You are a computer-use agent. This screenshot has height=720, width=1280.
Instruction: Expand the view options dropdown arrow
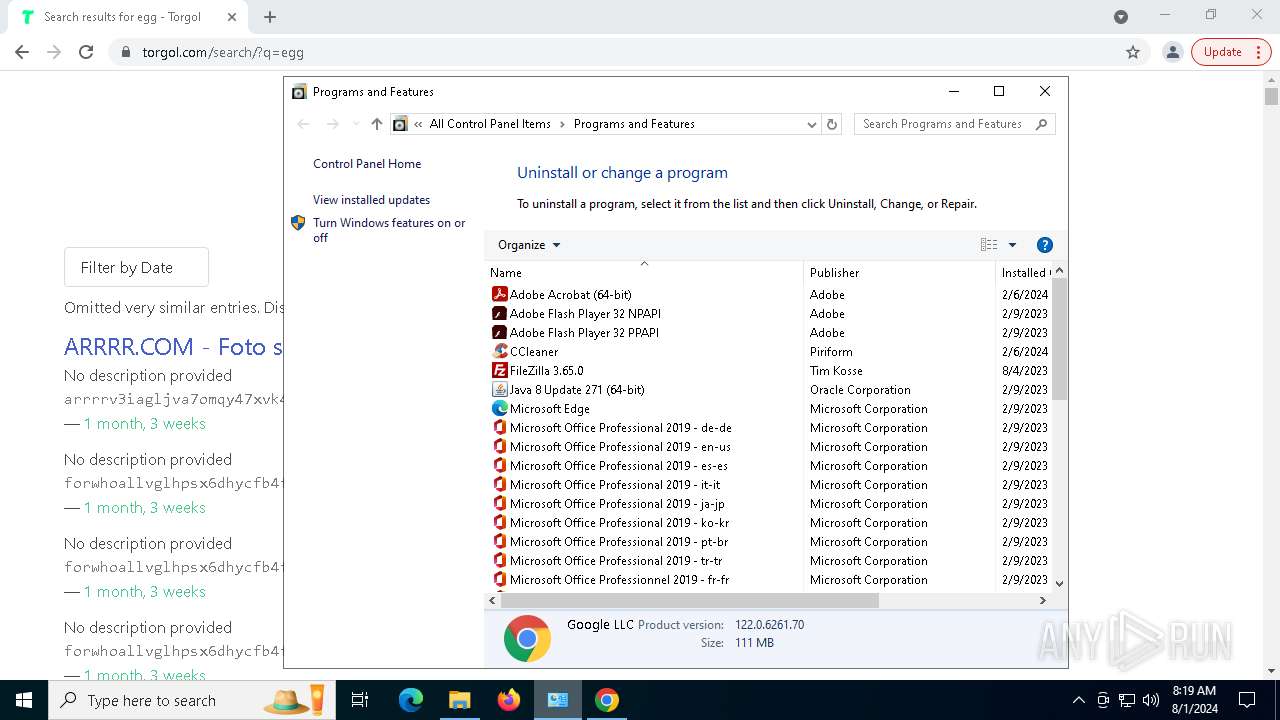(1012, 245)
